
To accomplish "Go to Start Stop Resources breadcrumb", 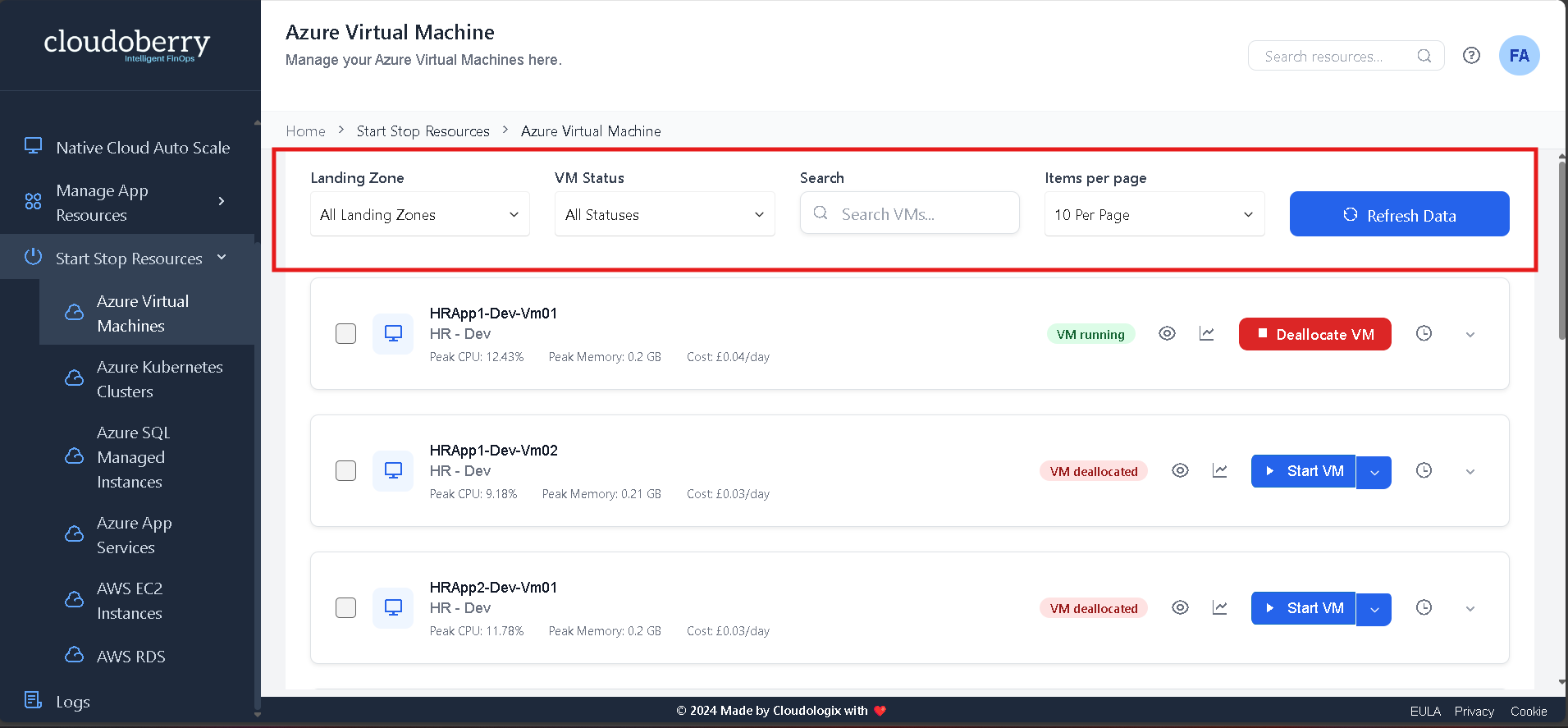I will pos(423,131).
